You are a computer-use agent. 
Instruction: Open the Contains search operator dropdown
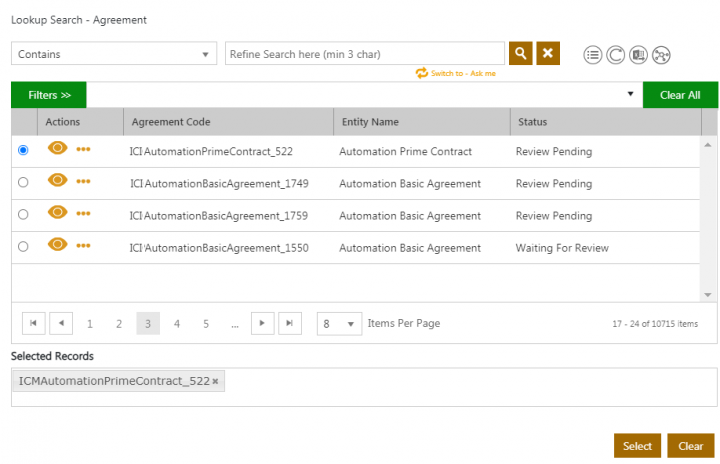coord(114,54)
